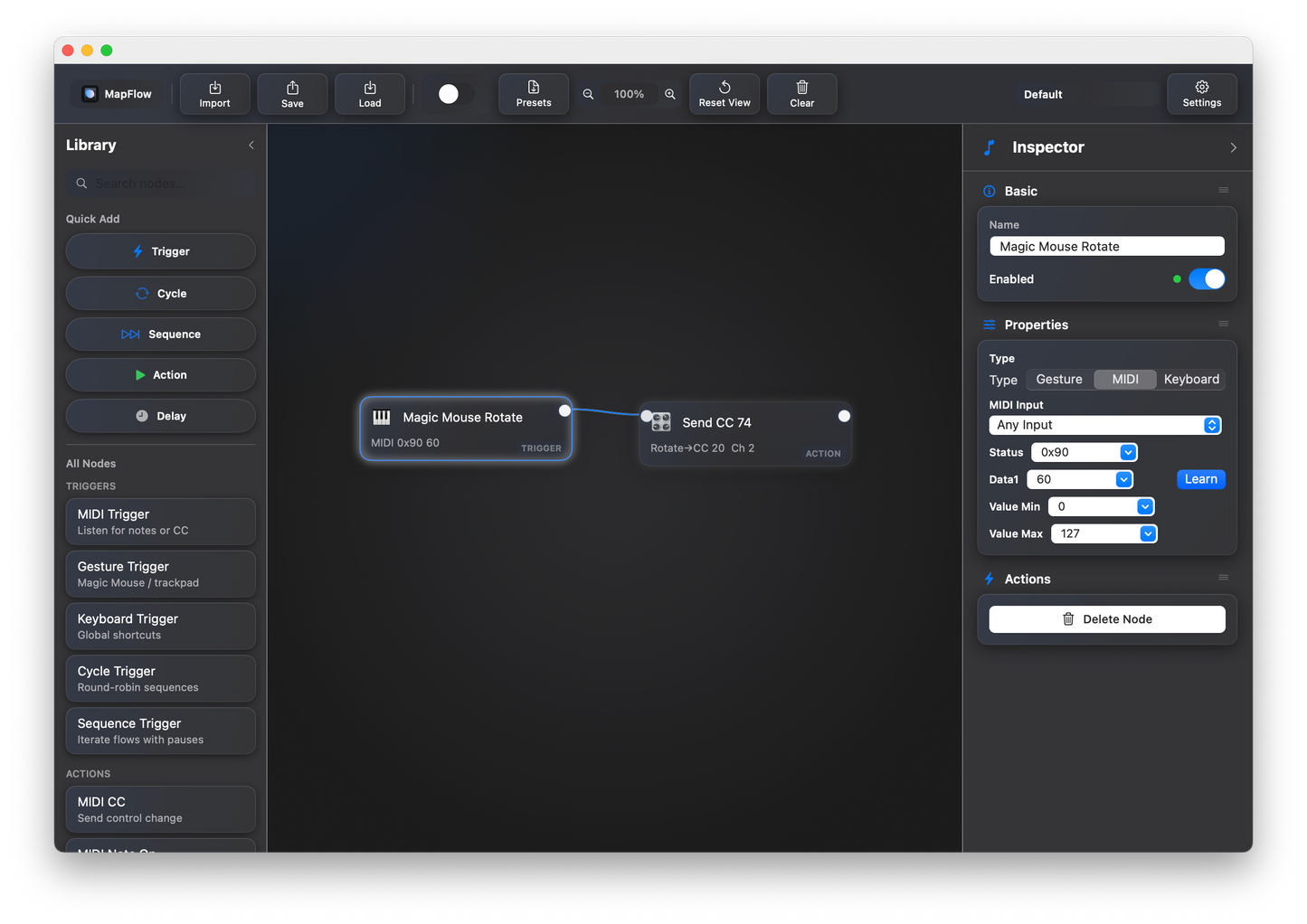Click the Search nodes field
This screenshot has height=924, width=1307.
point(159,183)
